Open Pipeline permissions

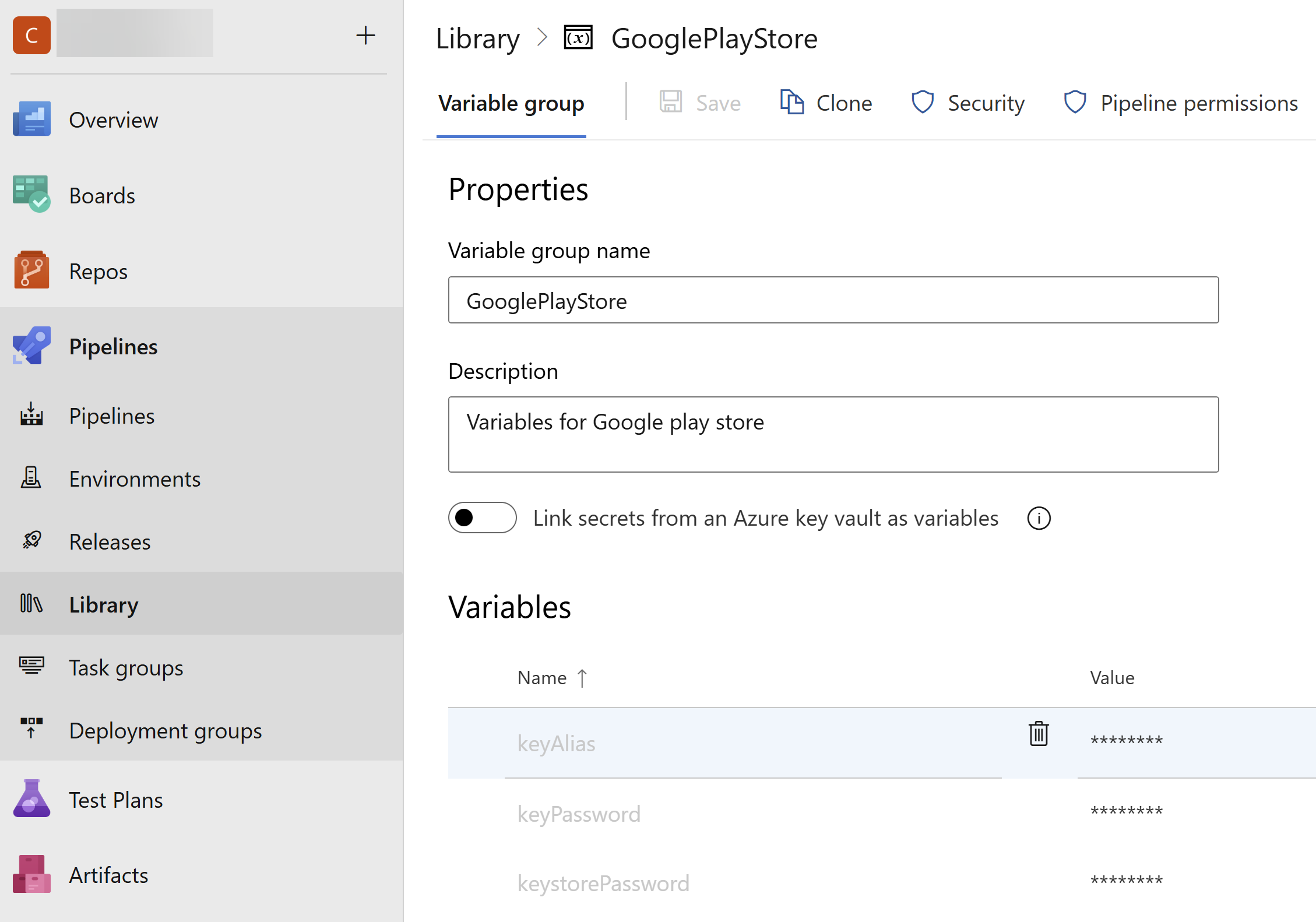pyautogui.click(x=1181, y=103)
